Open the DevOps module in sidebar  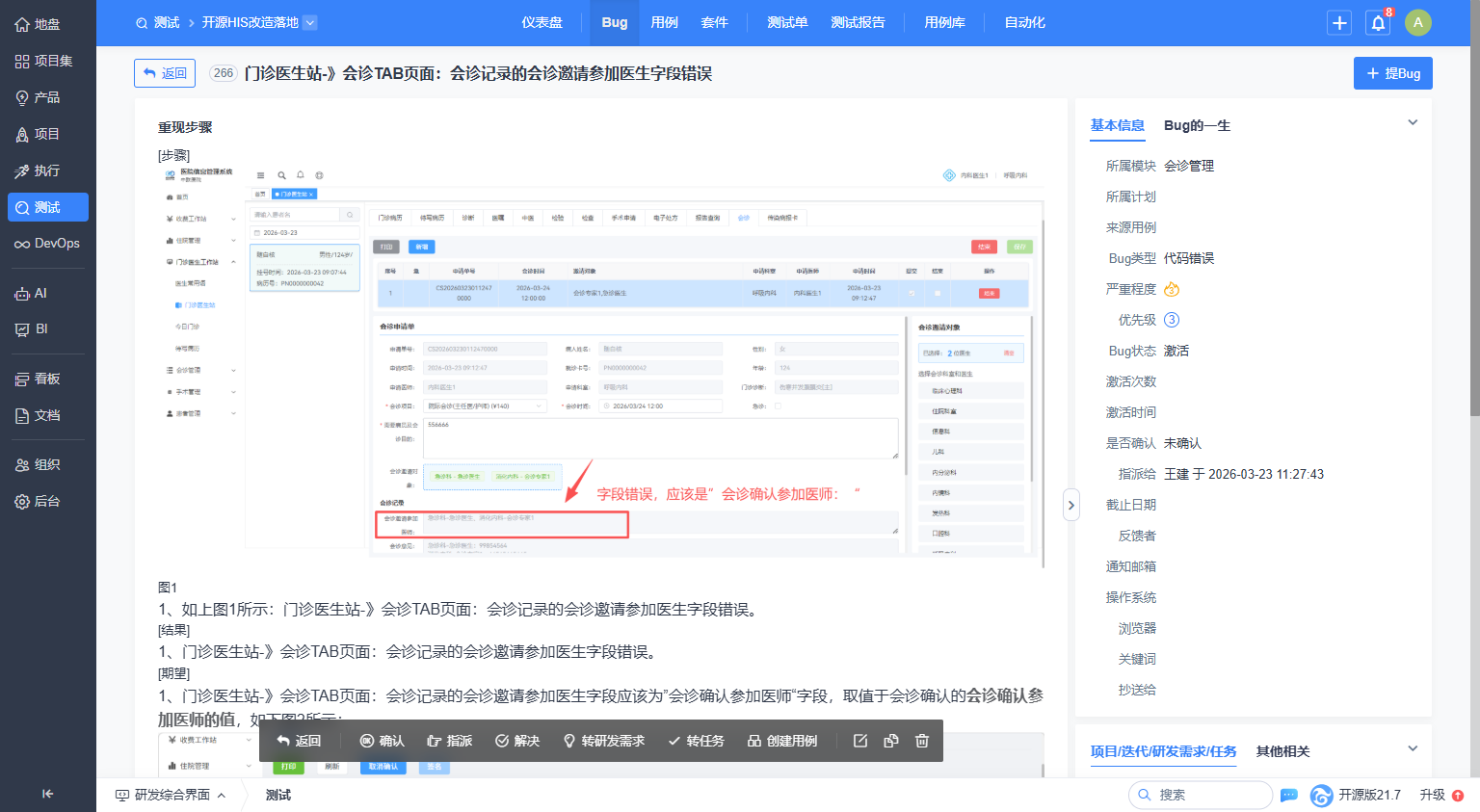(x=47, y=244)
